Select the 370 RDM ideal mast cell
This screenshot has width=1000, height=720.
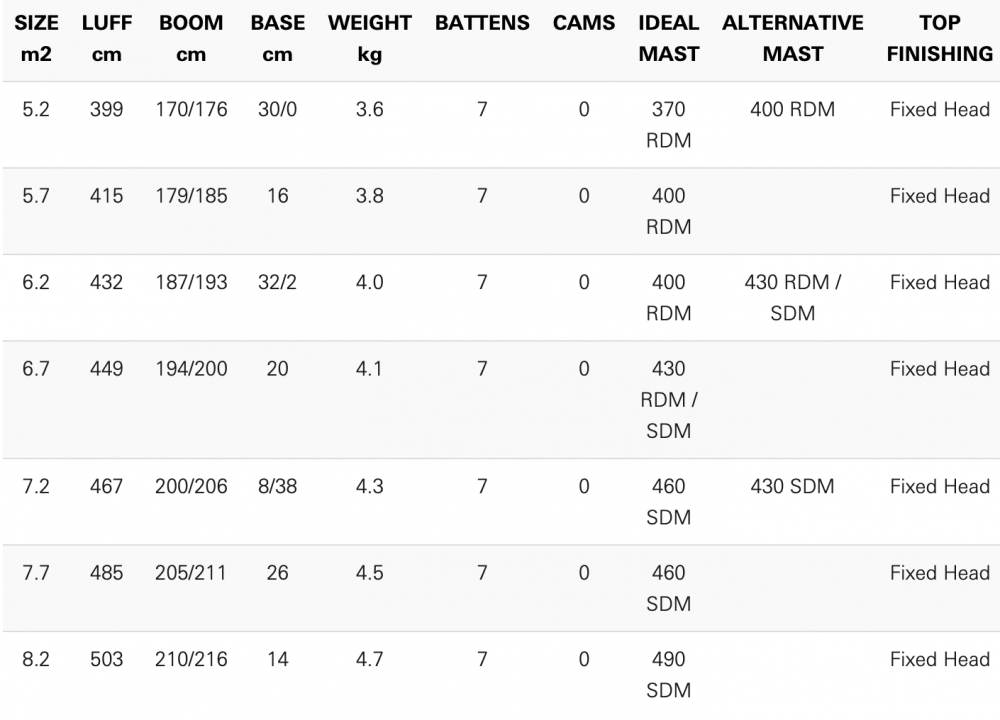669,125
